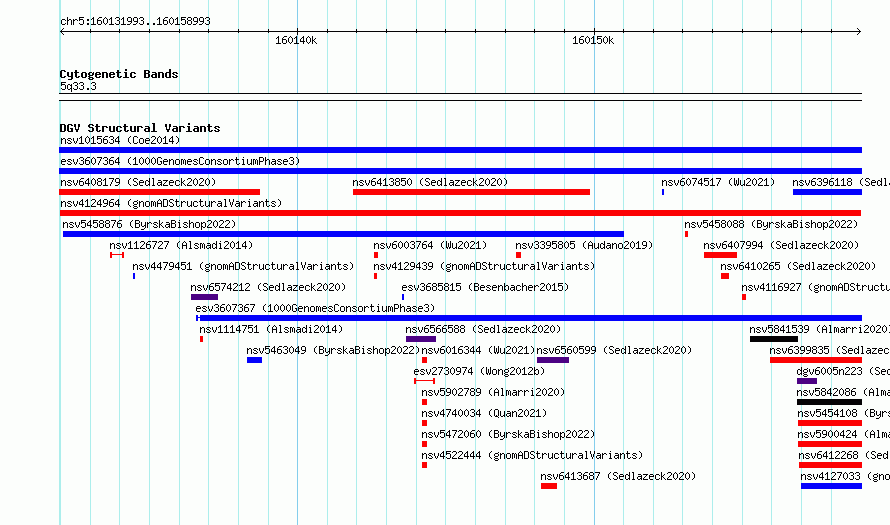Click nsv5458876 (ByrskaBishop2022) label
890x525 pixels.
[149, 224]
